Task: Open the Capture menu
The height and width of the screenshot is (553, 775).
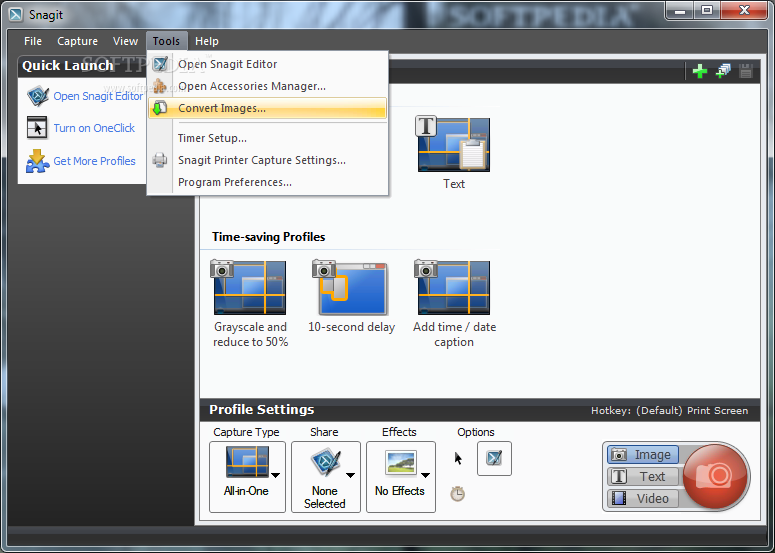Action: pos(77,41)
